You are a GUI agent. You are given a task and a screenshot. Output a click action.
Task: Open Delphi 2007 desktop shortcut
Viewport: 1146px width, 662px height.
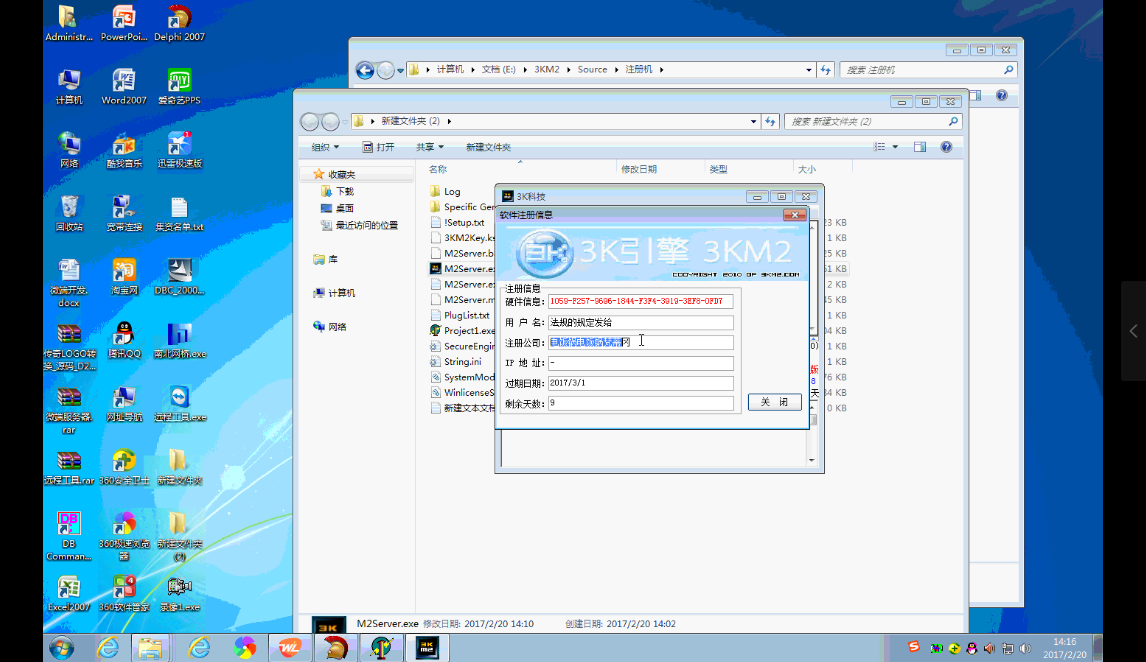tap(179, 18)
